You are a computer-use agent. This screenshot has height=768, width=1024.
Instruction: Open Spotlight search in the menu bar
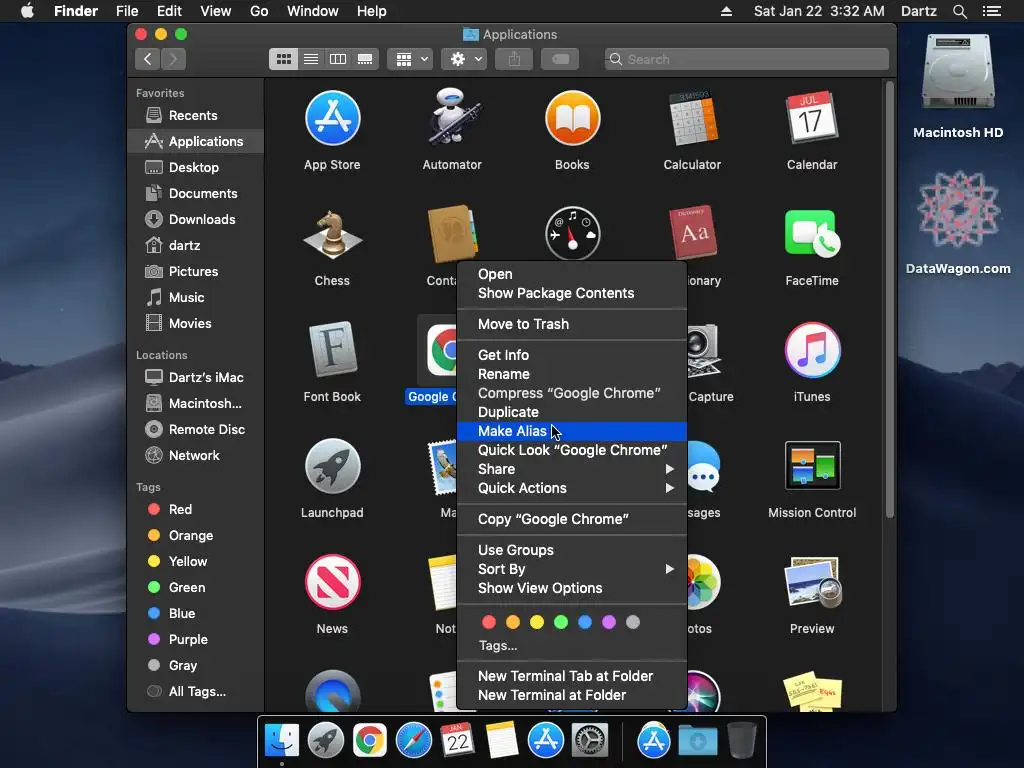coord(959,11)
